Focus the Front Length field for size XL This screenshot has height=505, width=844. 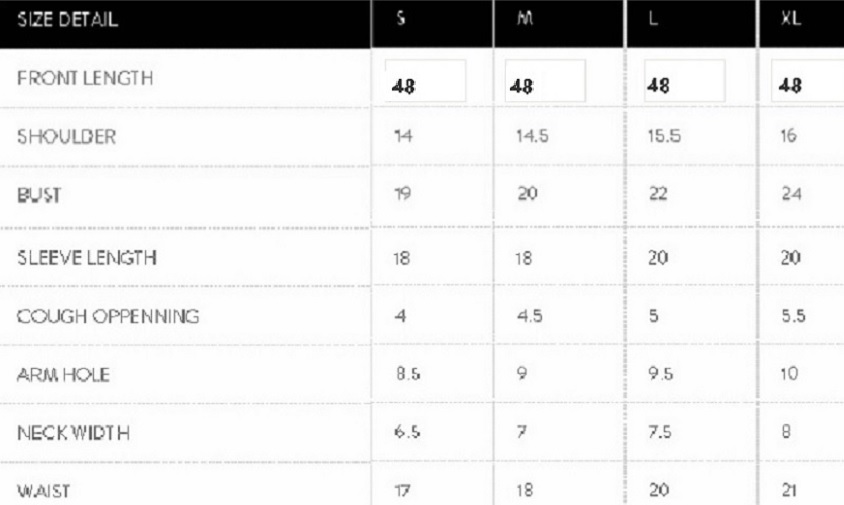point(808,81)
